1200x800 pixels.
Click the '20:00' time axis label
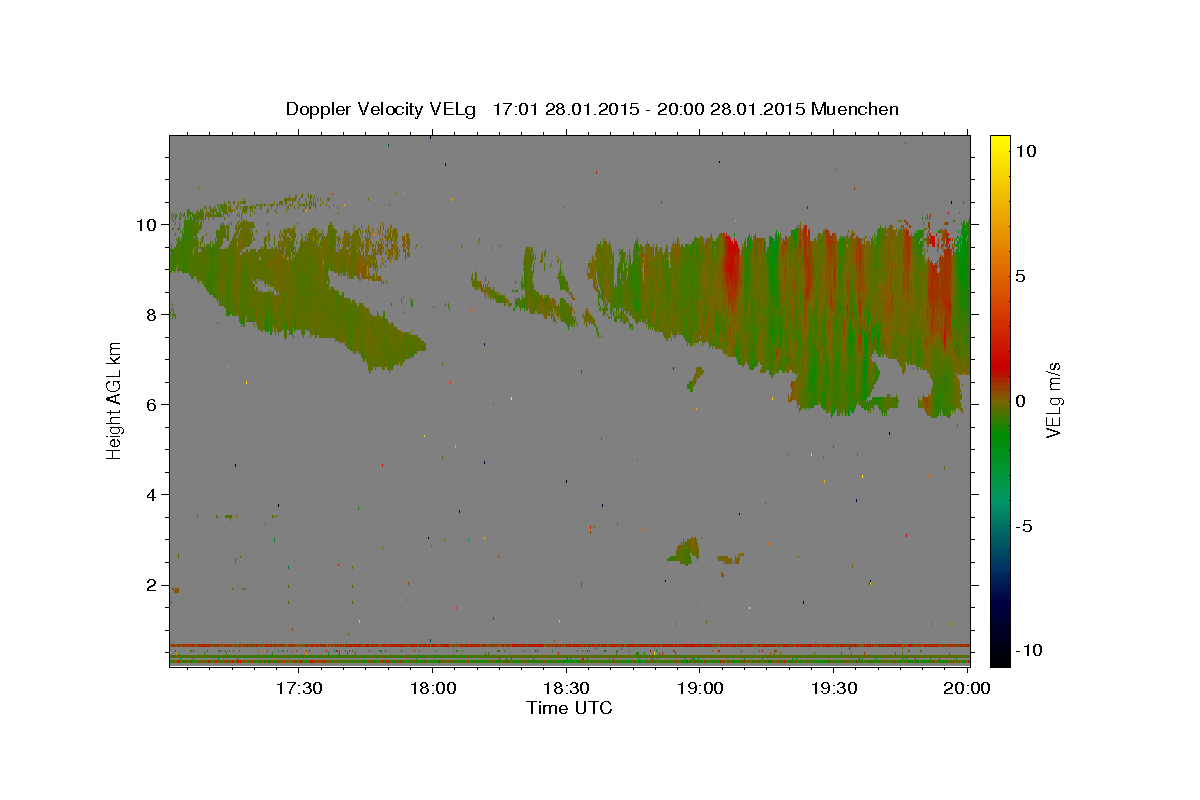tap(967, 688)
